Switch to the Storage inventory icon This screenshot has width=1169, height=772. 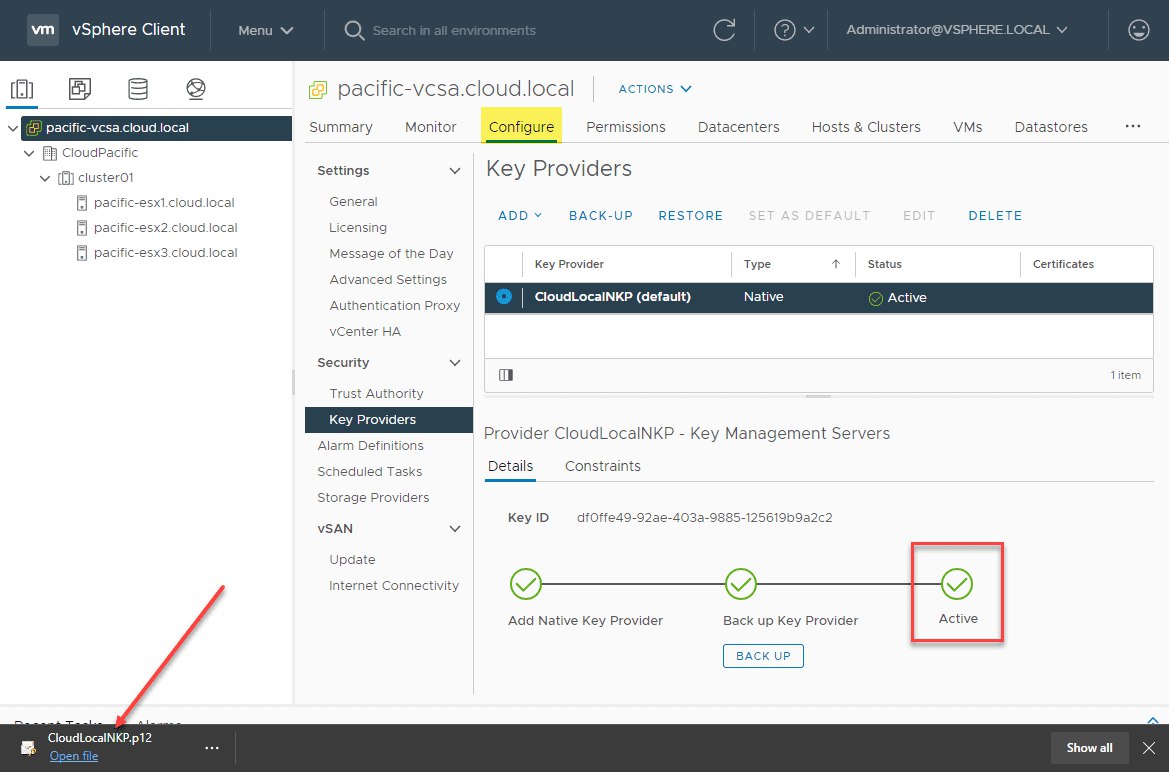click(x=138, y=89)
